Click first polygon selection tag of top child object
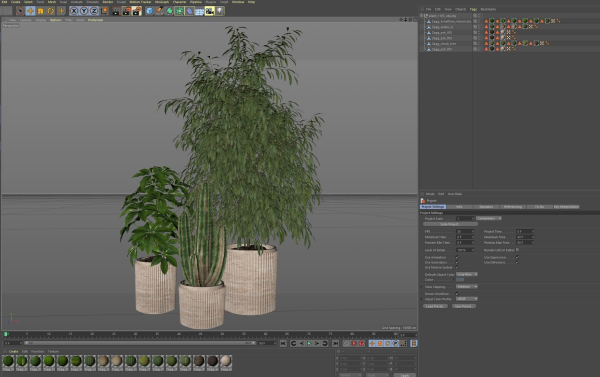The width and height of the screenshot is (600, 377). point(486,21)
